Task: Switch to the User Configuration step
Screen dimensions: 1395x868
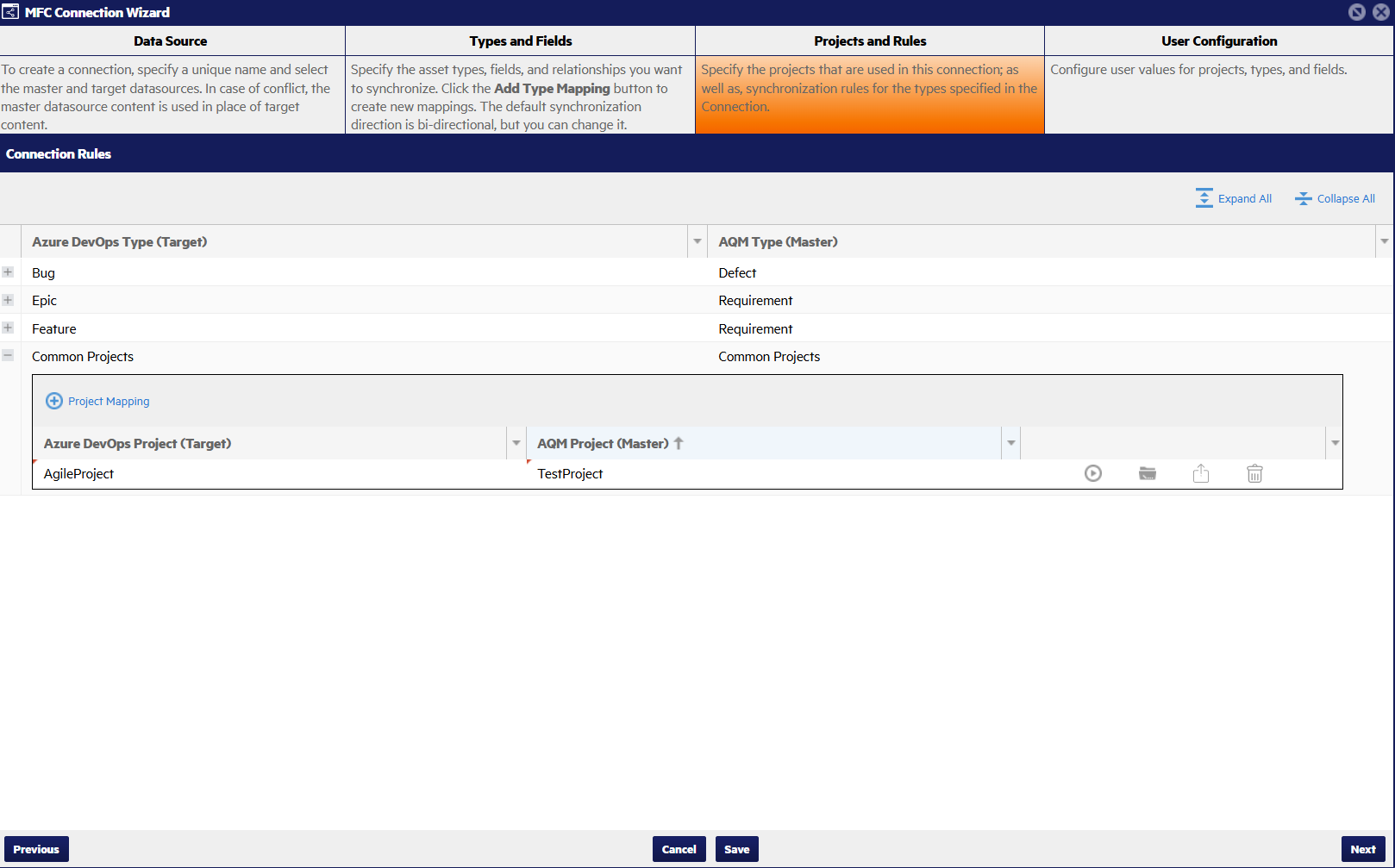Action: [x=1219, y=41]
